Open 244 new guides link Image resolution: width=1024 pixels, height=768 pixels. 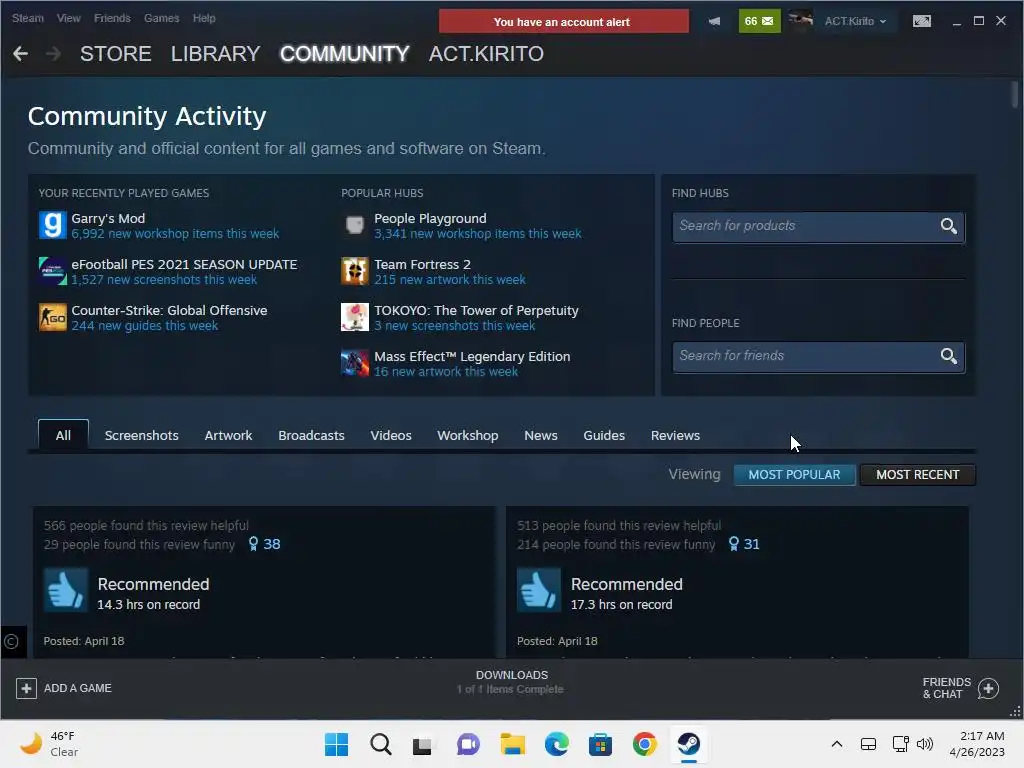click(x=144, y=326)
